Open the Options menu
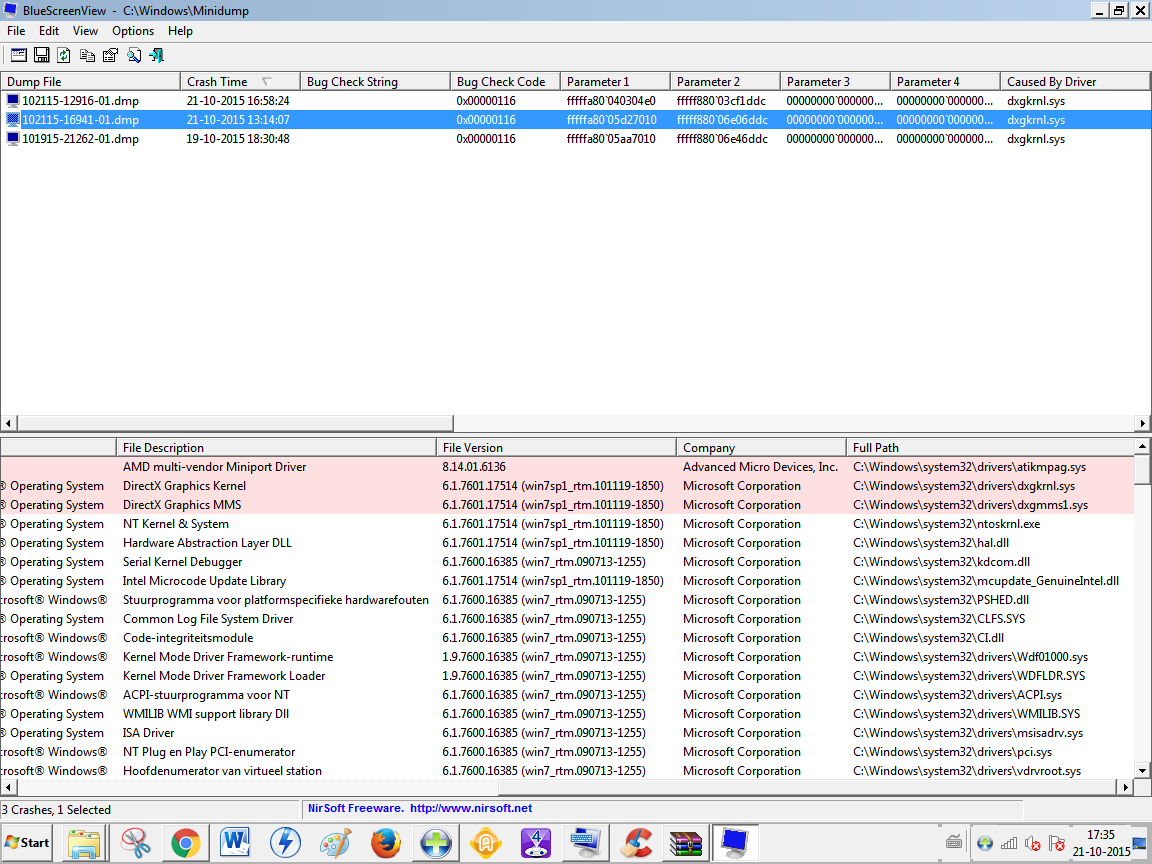Image resolution: width=1152 pixels, height=864 pixels. tap(133, 31)
